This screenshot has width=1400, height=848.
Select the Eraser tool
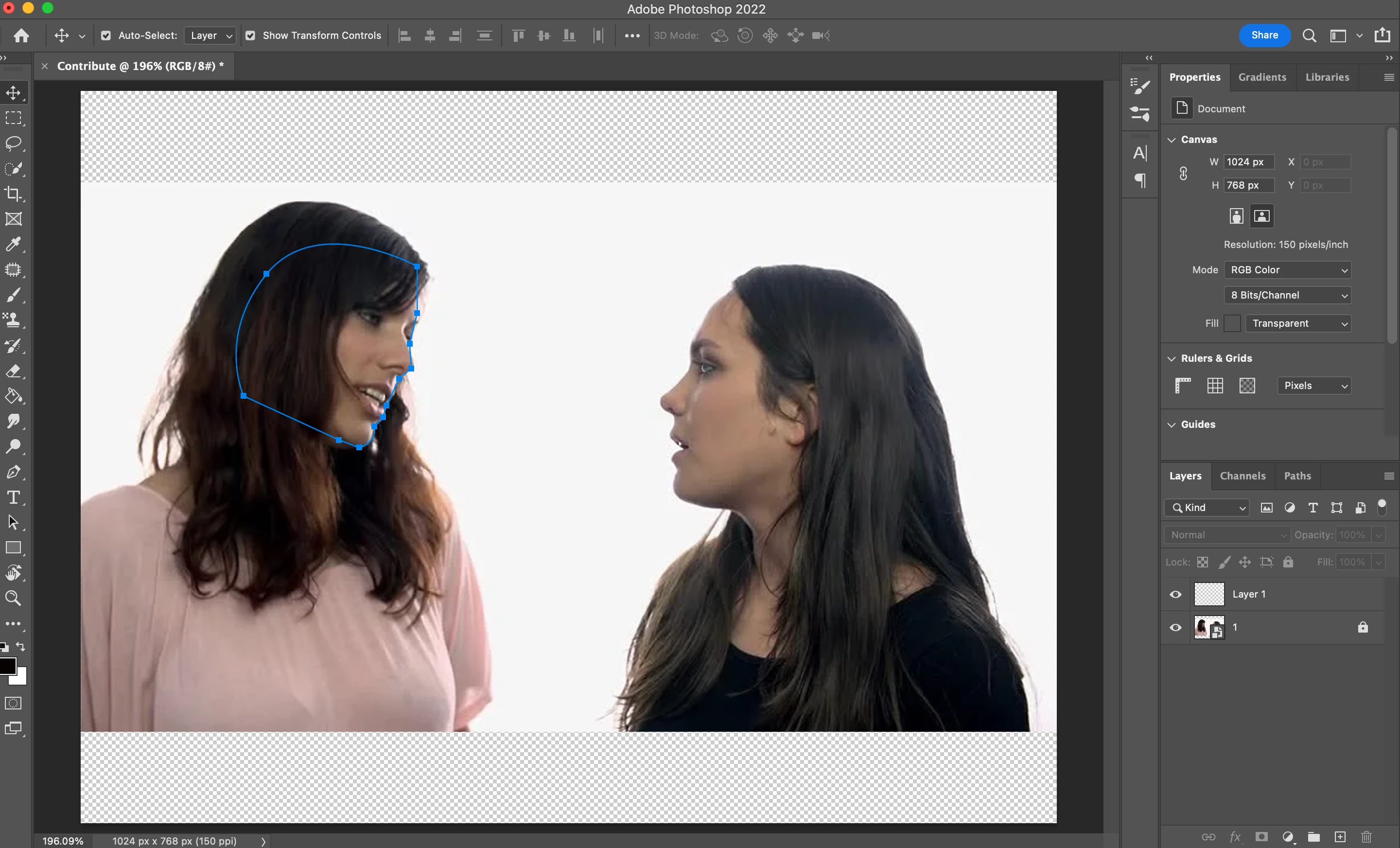tap(13, 371)
